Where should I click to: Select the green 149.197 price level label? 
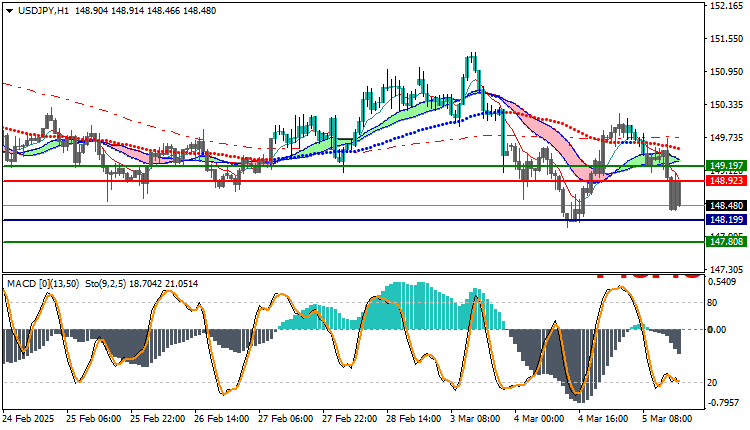(726, 166)
